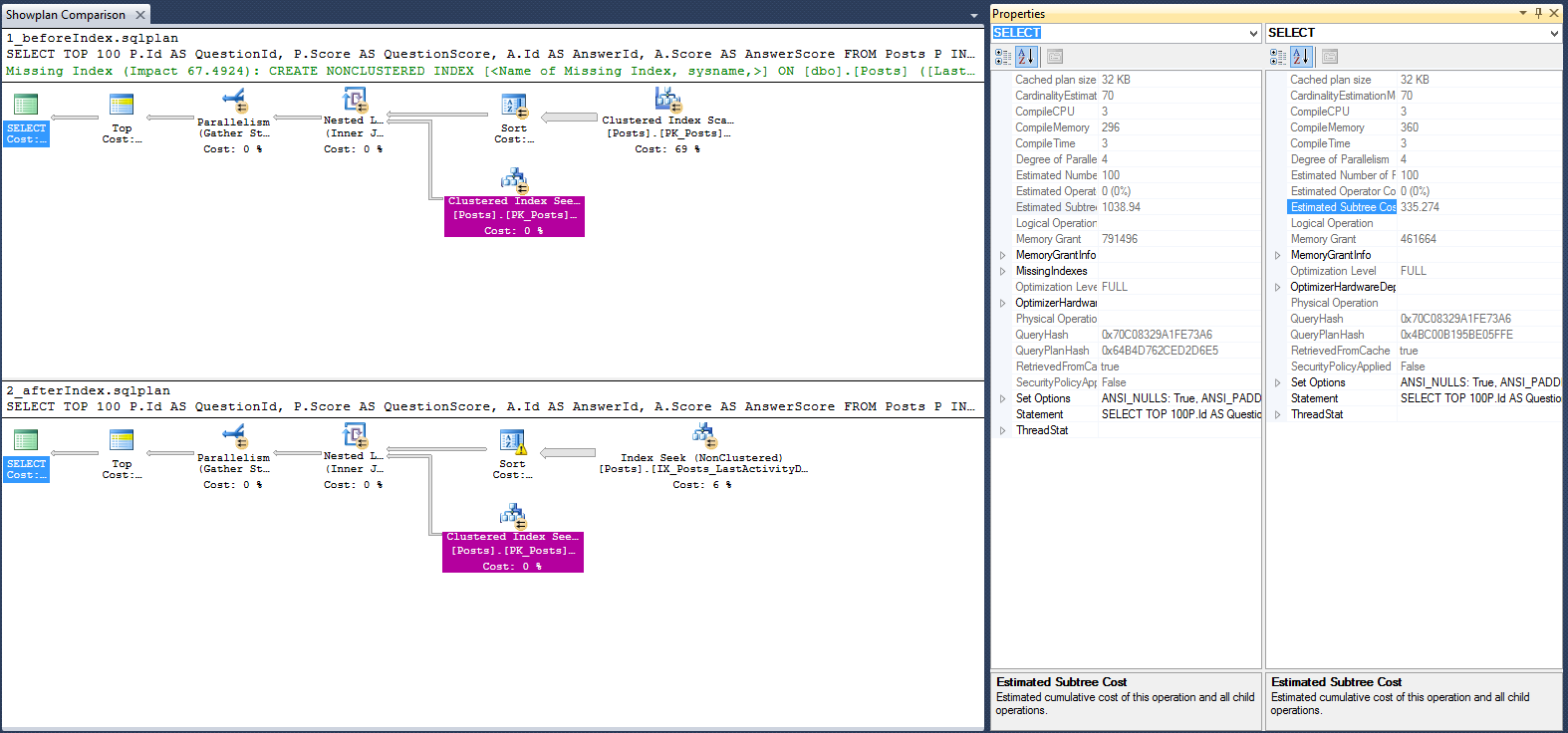This screenshot has height=733, width=1568.
Task: Expand ThreadStat in the left properties pane
Action: tap(1003, 430)
